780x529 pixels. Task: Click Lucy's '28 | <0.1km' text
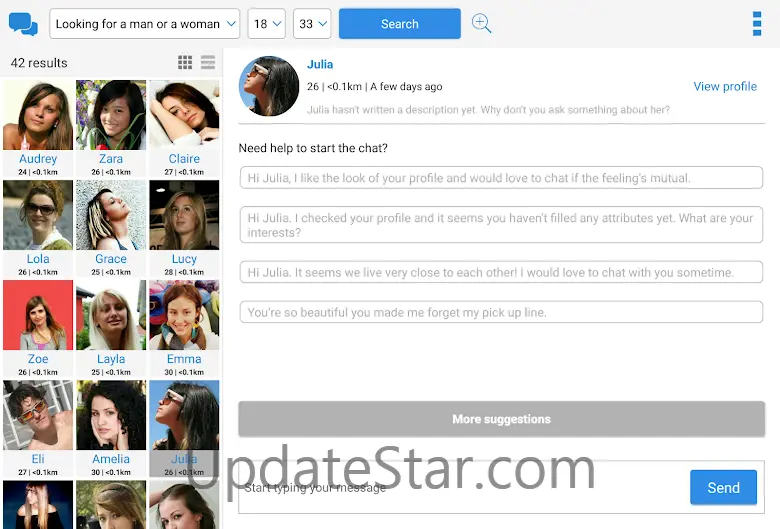184,272
